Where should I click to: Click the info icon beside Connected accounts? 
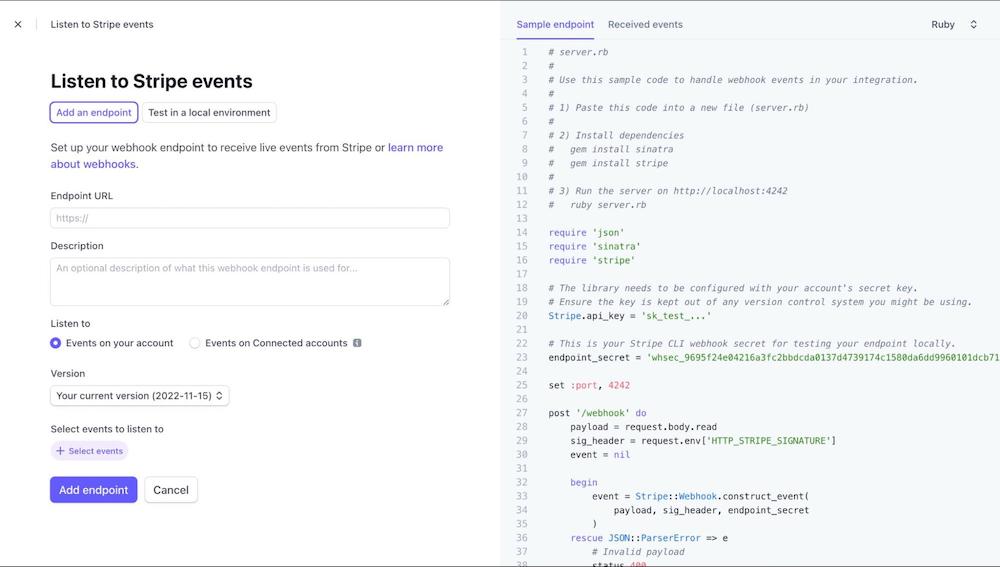pos(357,343)
